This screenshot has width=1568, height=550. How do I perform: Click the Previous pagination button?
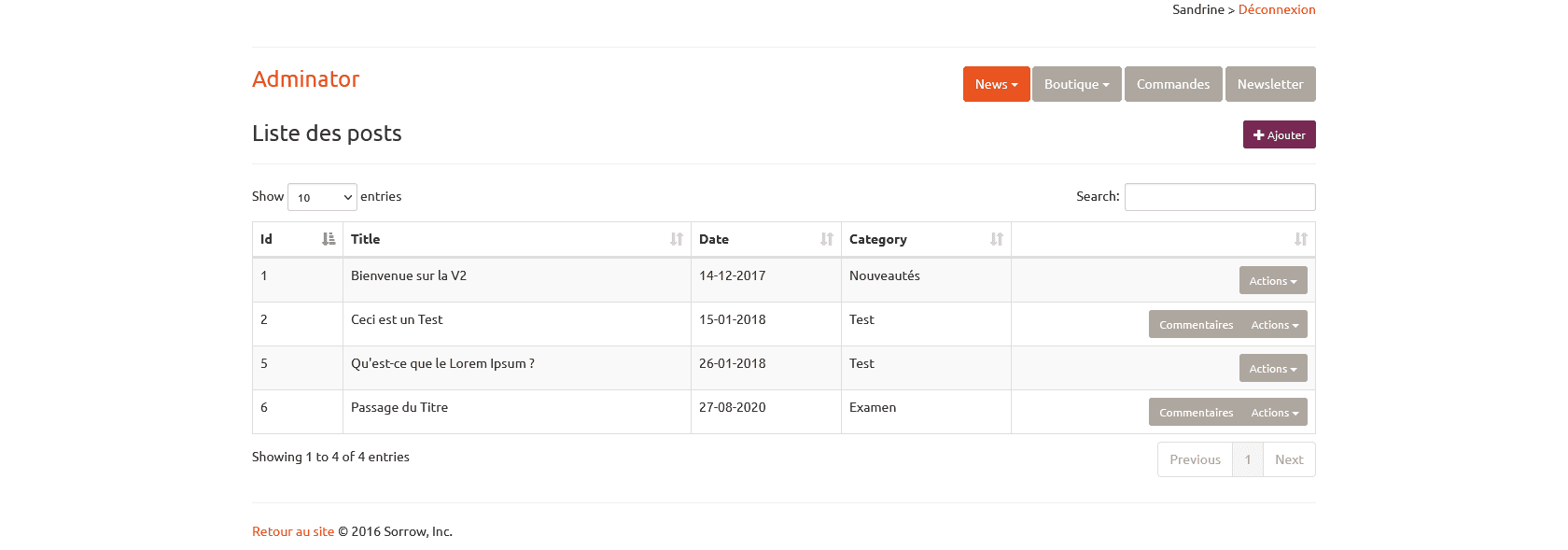(x=1195, y=459)
